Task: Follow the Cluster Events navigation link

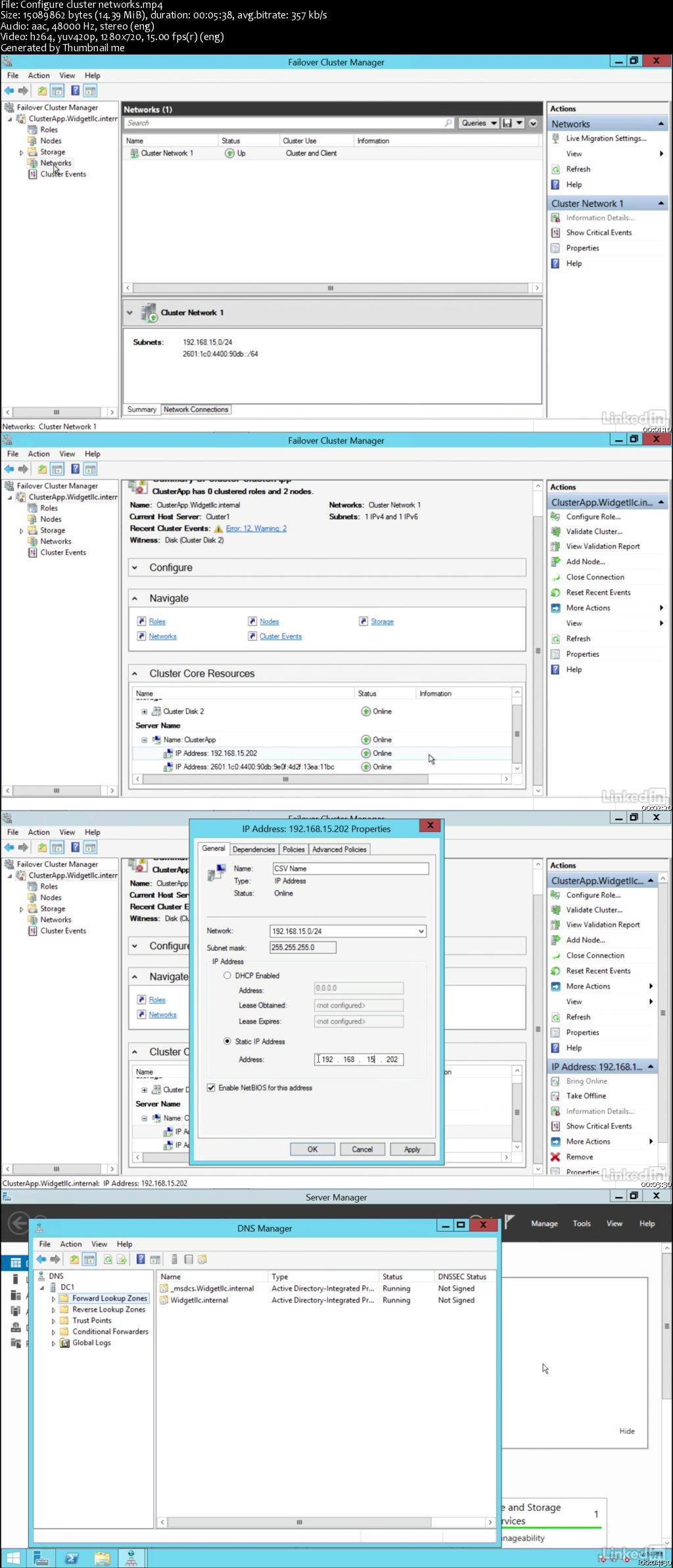Action: [x=281, y=637]
